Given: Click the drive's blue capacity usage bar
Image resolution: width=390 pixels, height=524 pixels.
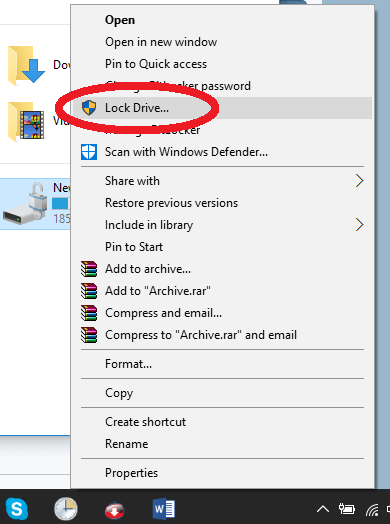Looking at the screenshot, I should pos(61,203).
